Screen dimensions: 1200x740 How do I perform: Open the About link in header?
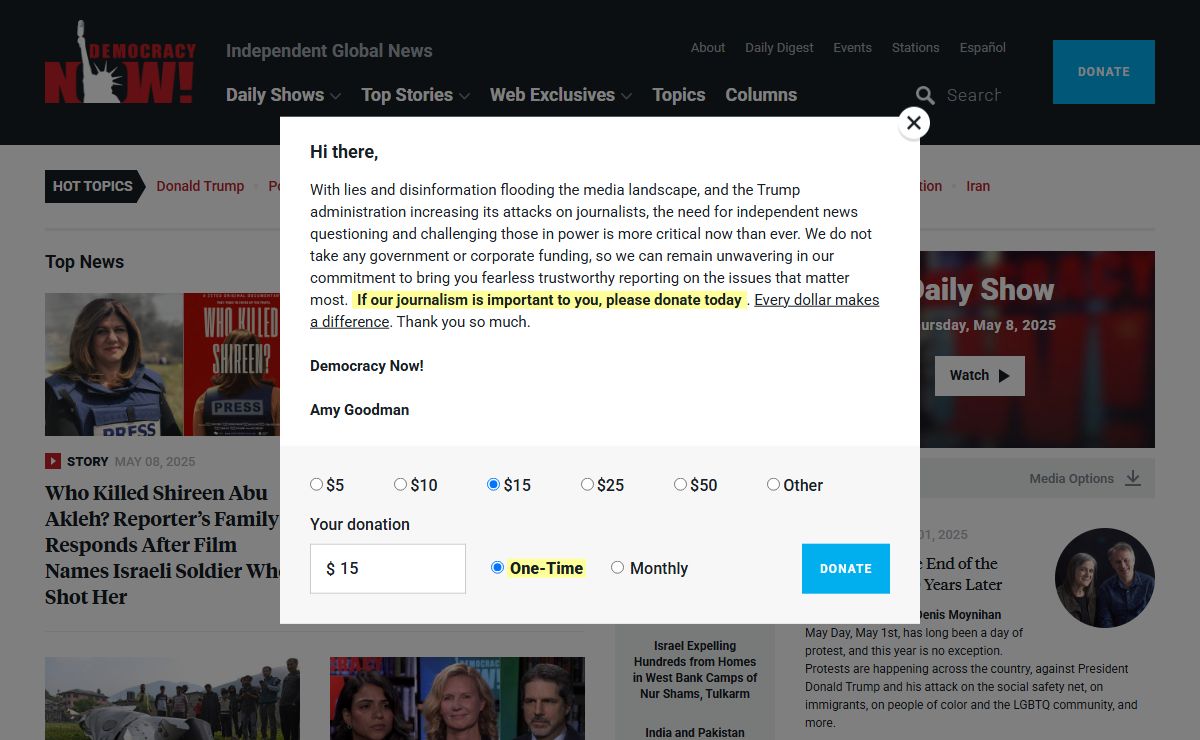708,48
